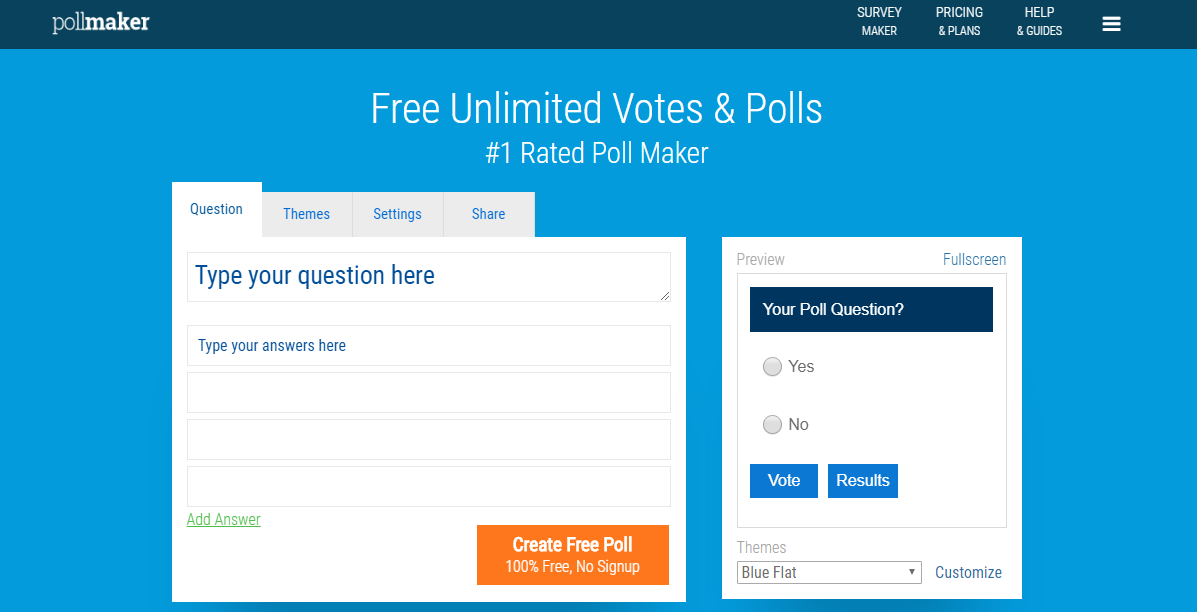Open the Share tab

(489, 214)
